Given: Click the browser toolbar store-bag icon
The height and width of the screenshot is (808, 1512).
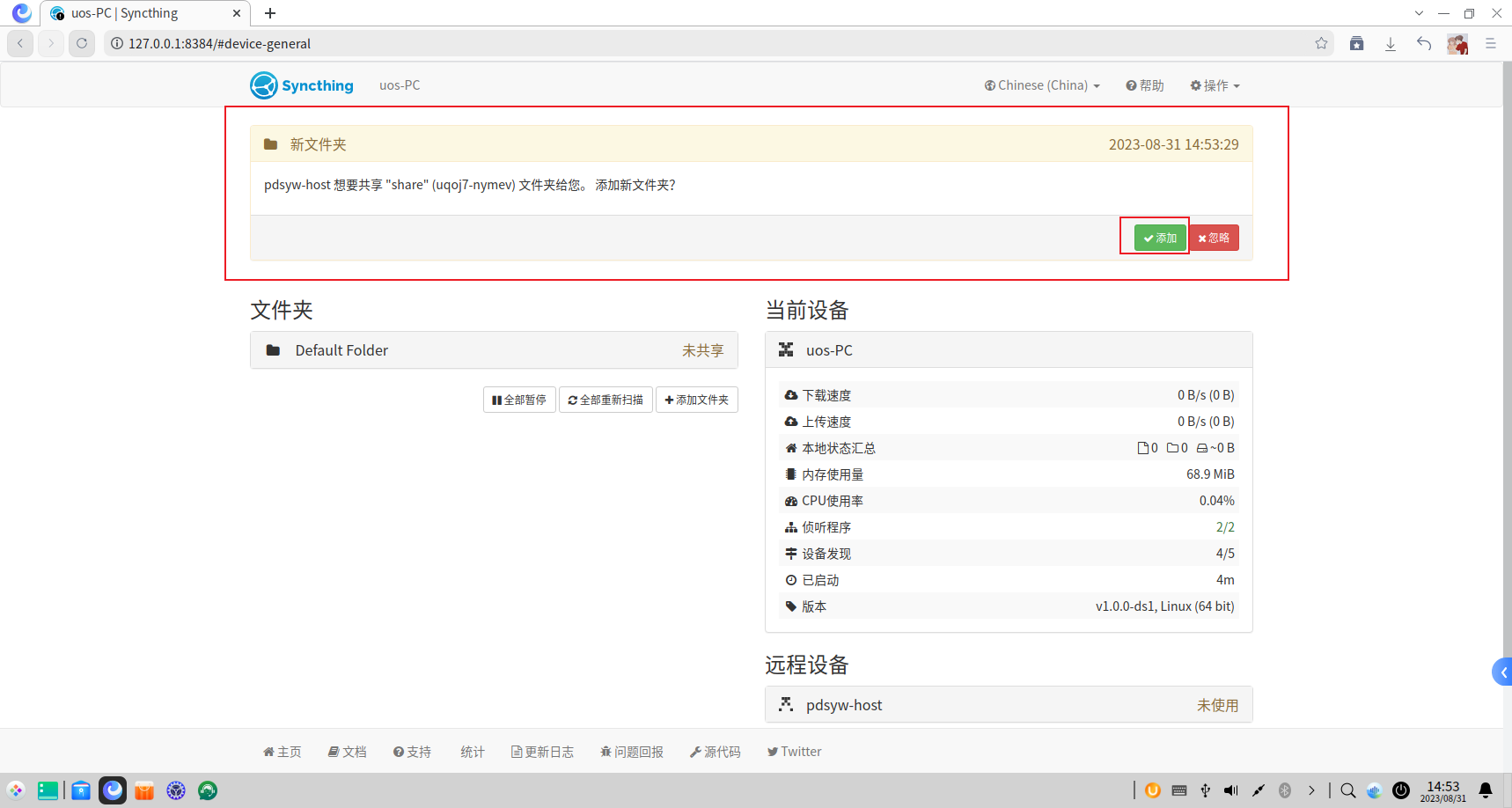Looking at the screenshot, I should tap(1357, 43).
